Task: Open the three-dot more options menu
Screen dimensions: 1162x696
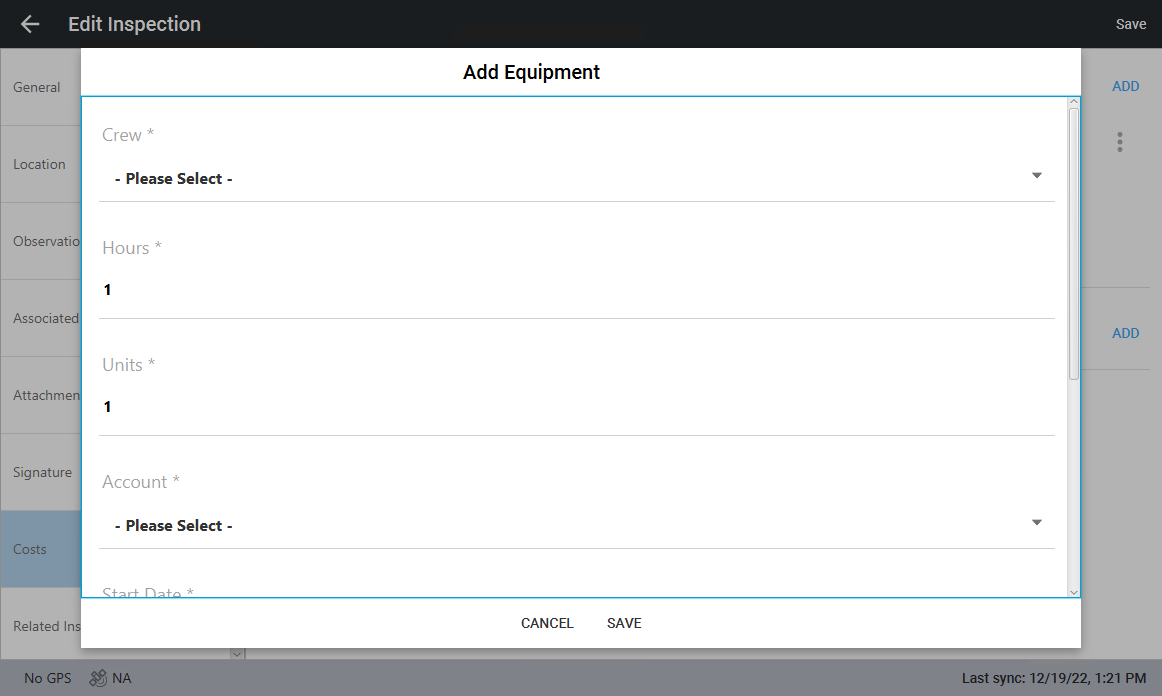Action: (1120, 142)
